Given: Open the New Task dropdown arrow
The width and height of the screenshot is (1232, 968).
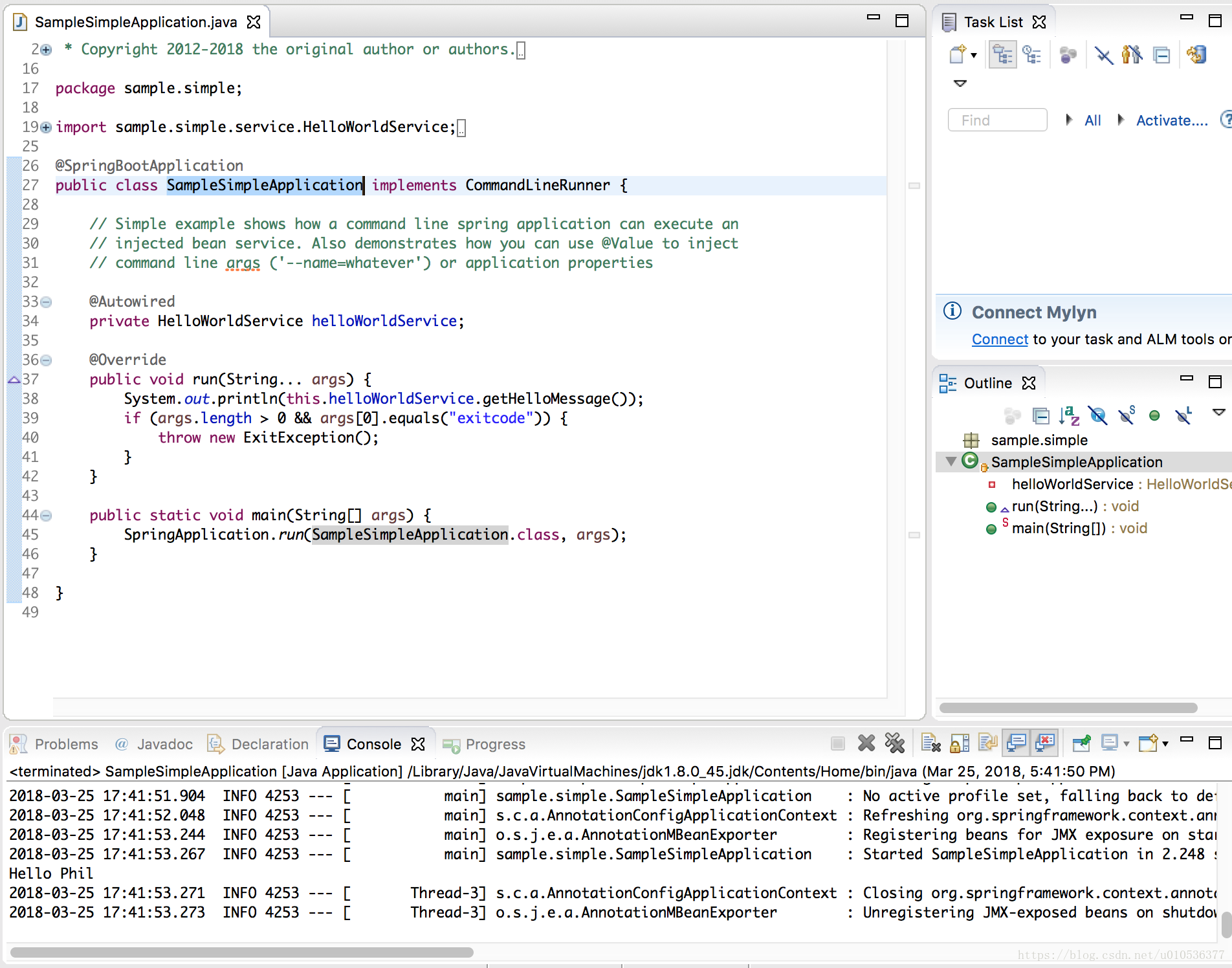Looking at the screenshot, I should (974, 56).
